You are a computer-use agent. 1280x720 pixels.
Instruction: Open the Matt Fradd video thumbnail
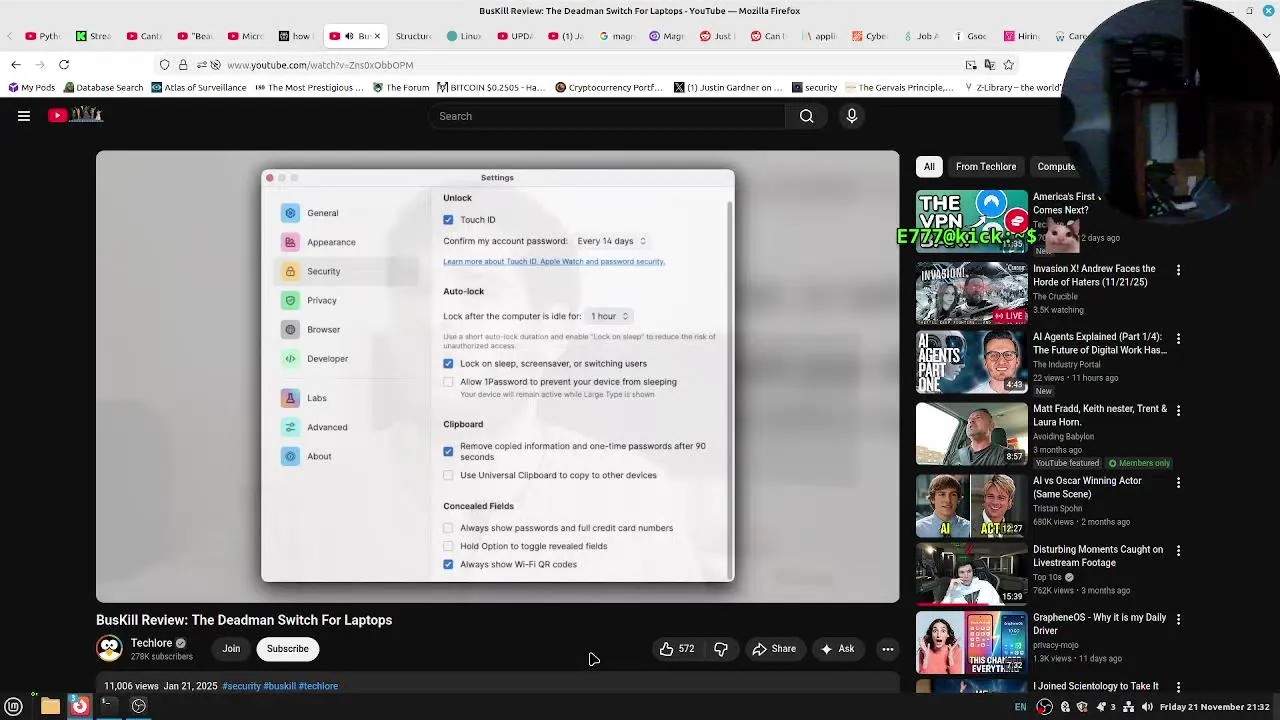(x=971, y=434)
